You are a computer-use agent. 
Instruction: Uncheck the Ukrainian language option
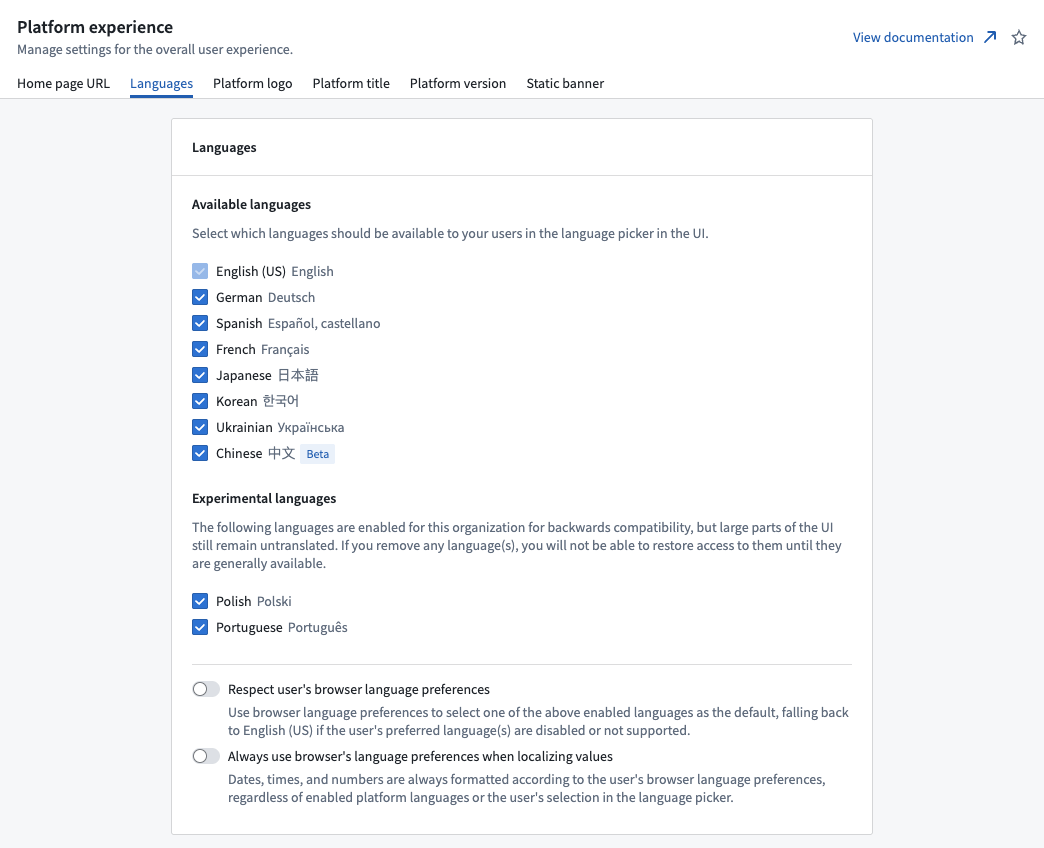[200, 427]
